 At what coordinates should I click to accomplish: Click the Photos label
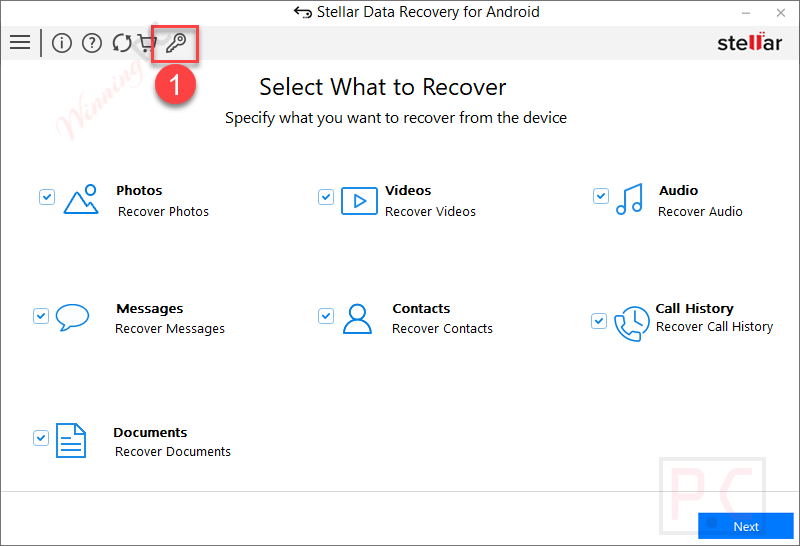(139, 191)
